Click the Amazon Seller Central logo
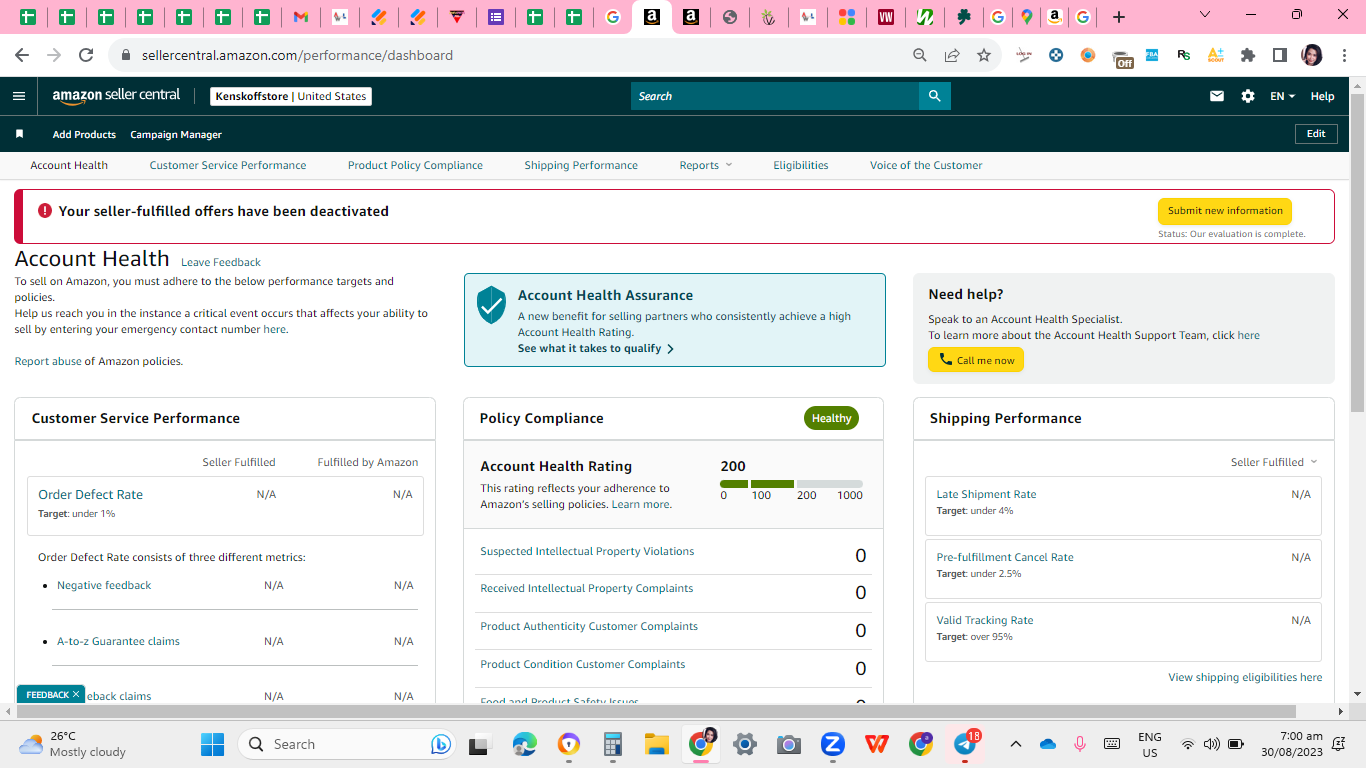This screenshot has width=1366, height=768. (x=116, y=96)
